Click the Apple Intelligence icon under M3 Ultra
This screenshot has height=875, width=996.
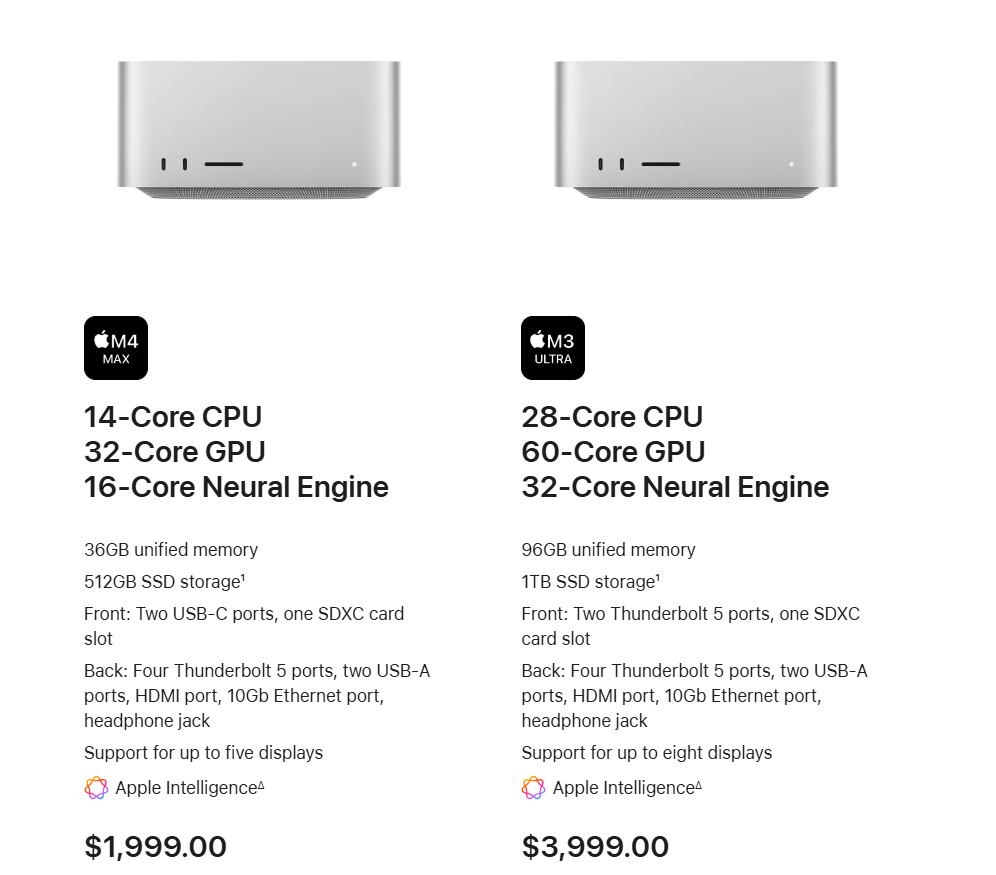pos(533,788)
